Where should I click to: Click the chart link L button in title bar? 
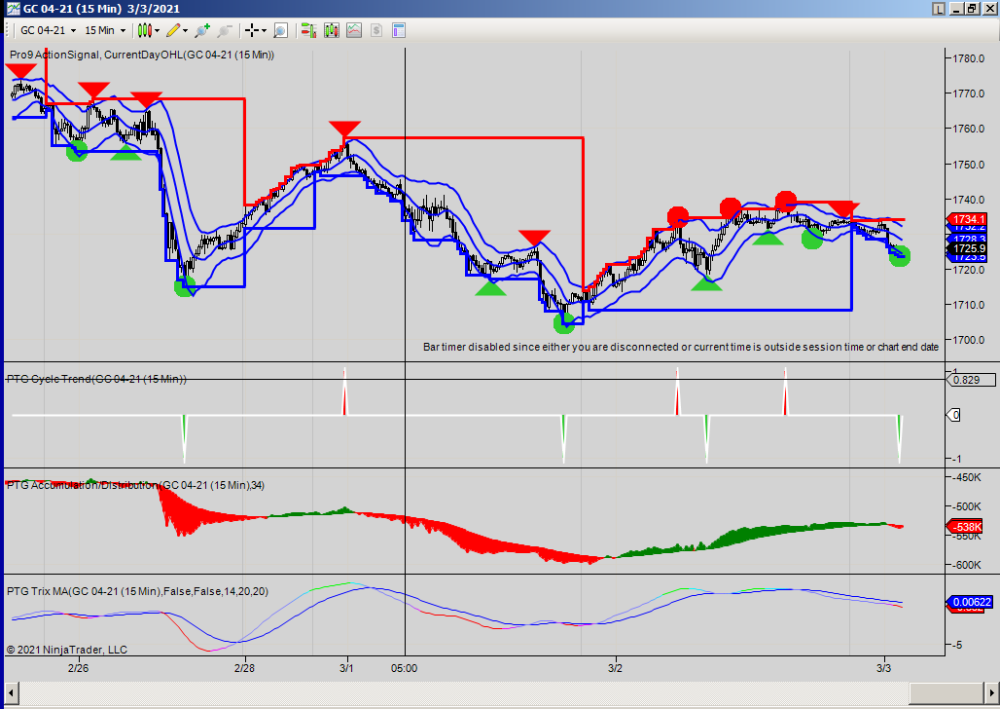click(938, 8)
